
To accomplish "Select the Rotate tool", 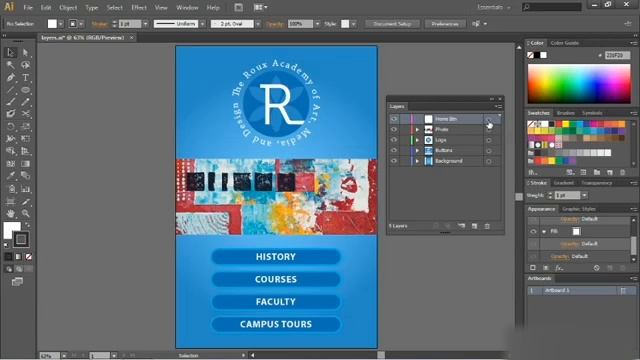I will point(11,127).
